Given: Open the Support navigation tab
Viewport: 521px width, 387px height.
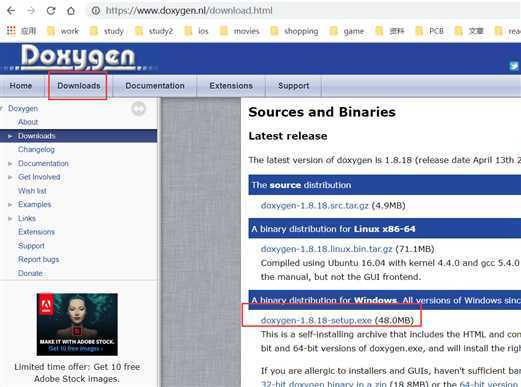Looking at the screenshot, I should [x=294, y=86].
